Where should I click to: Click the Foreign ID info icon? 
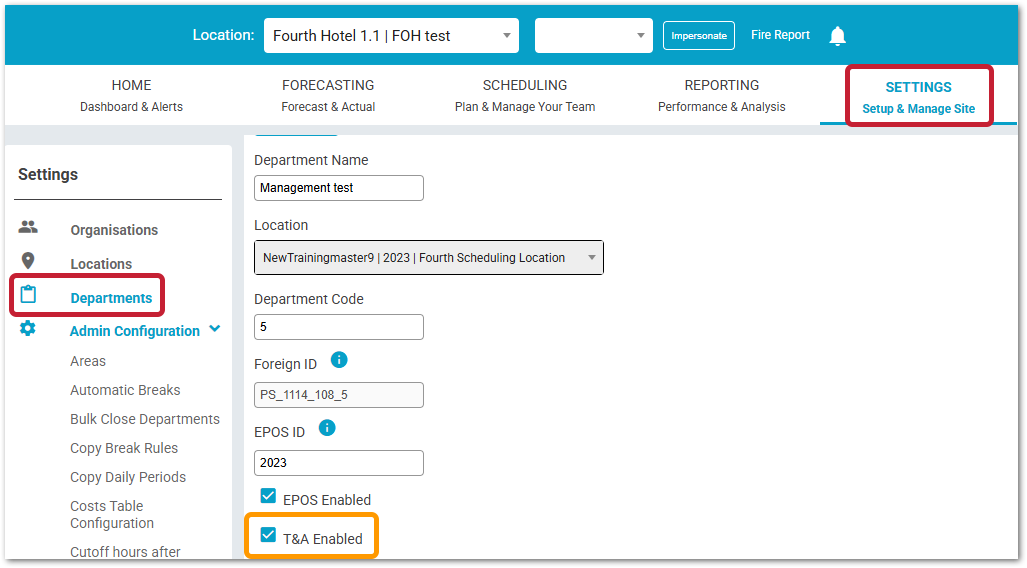pos(338,360)
